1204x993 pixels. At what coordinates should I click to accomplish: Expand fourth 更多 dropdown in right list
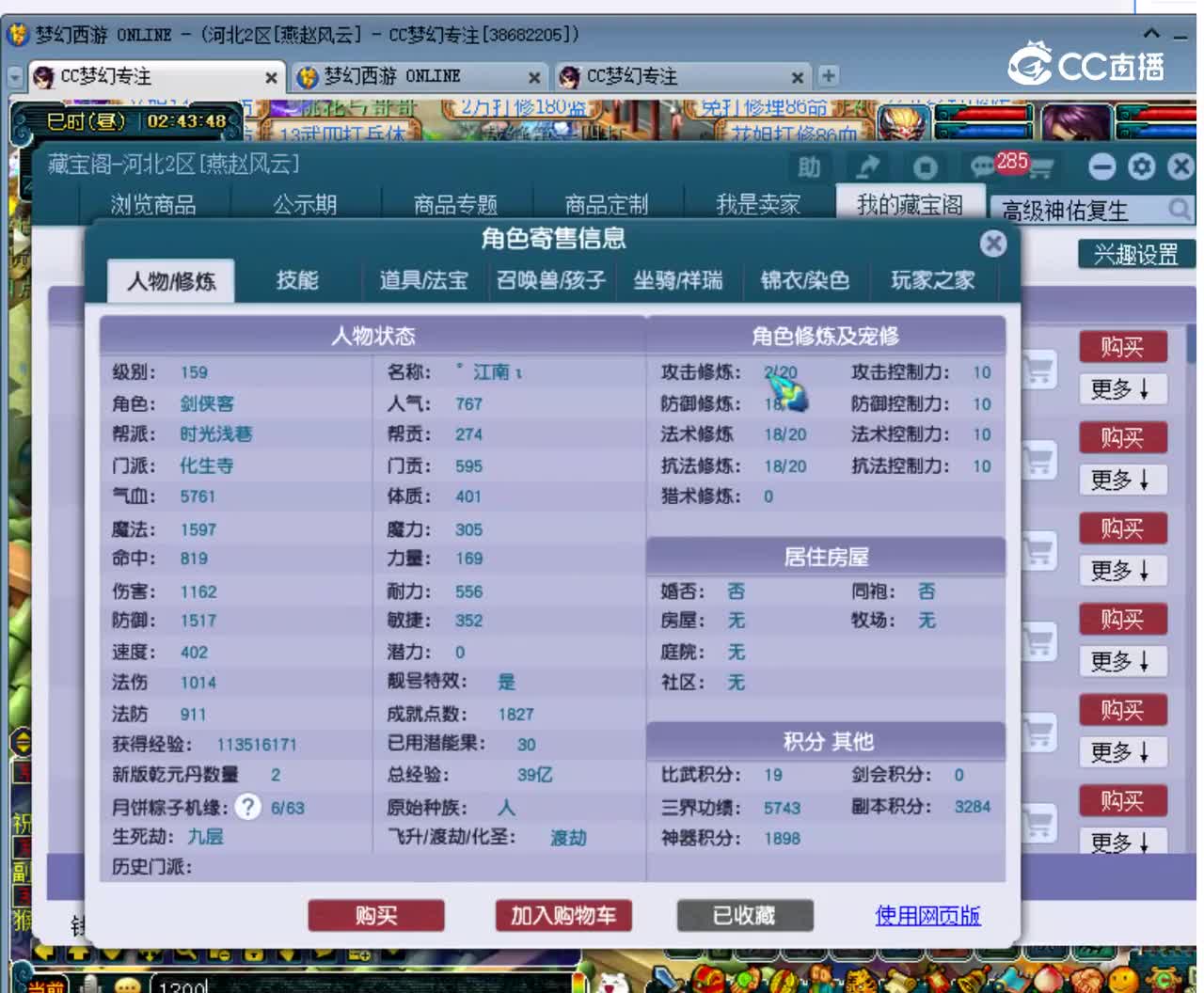(1123, 661)
